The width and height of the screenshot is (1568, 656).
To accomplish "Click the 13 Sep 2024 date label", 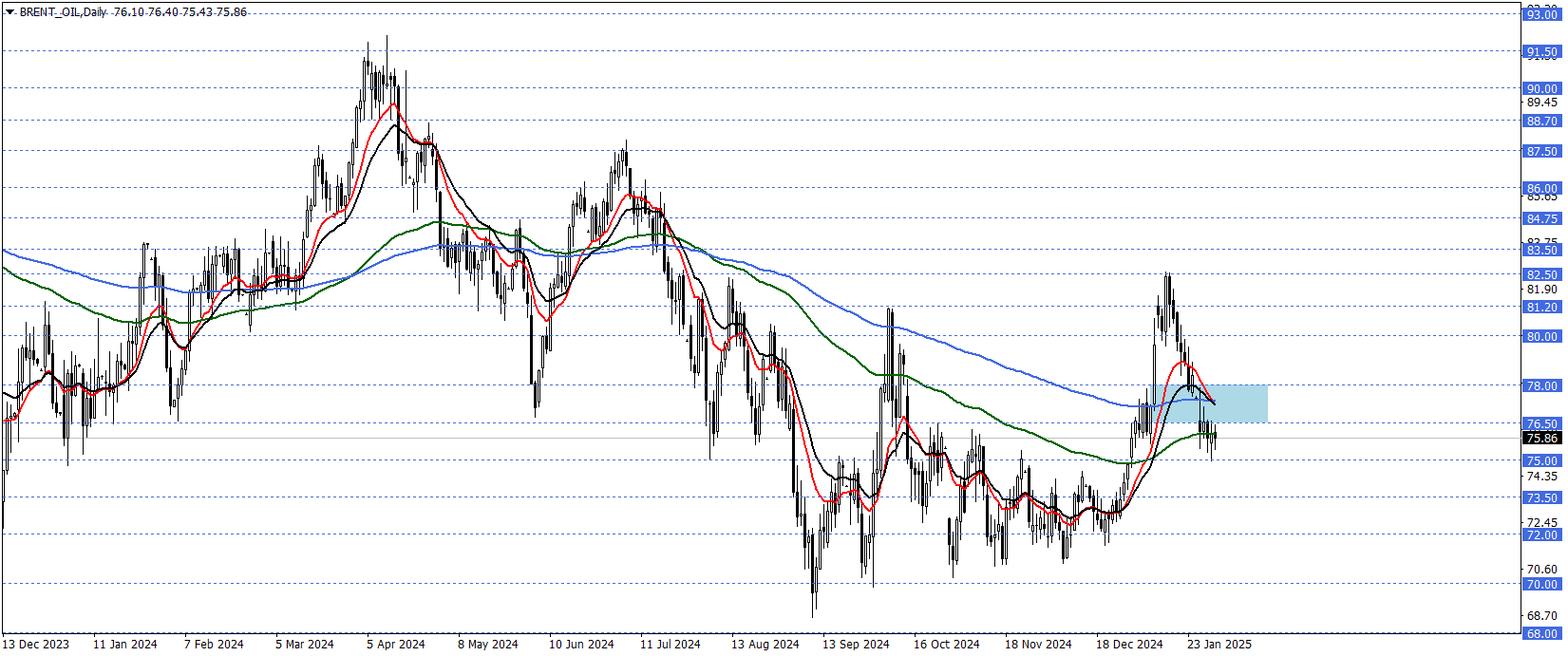I will 855,644.
